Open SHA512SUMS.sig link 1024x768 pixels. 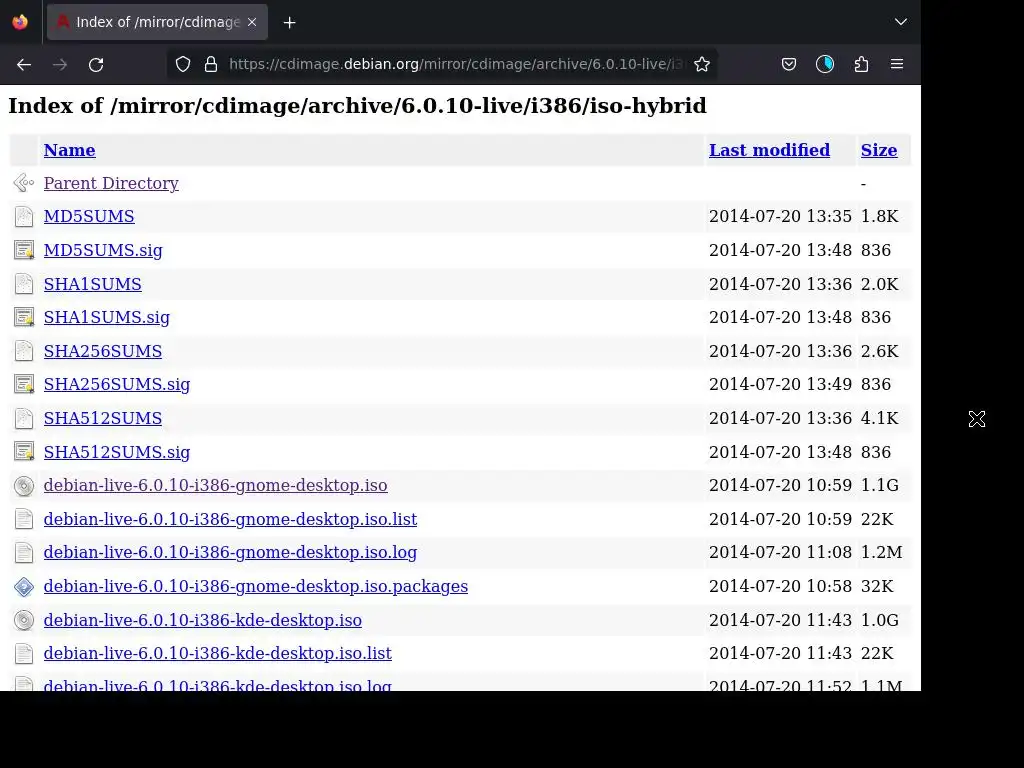(x=117, y=453)
